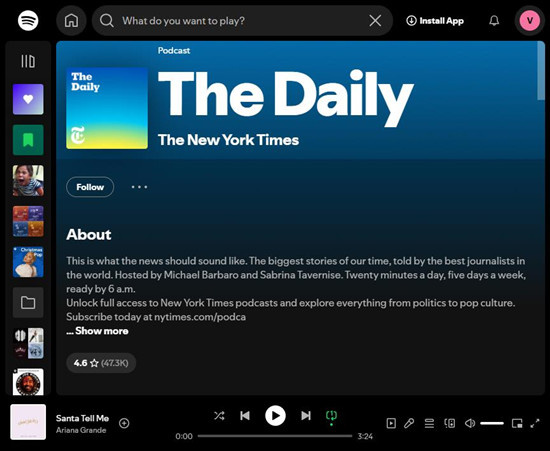Open the user profile avatar V
Viewport: 550px width, 451px height.
[x=530, y=21]
